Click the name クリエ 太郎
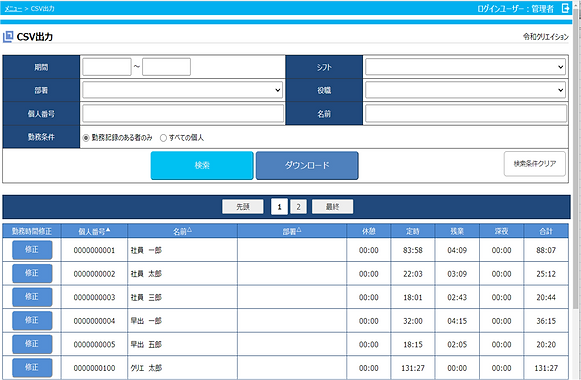The image size is (581, 380). [146, 368]
